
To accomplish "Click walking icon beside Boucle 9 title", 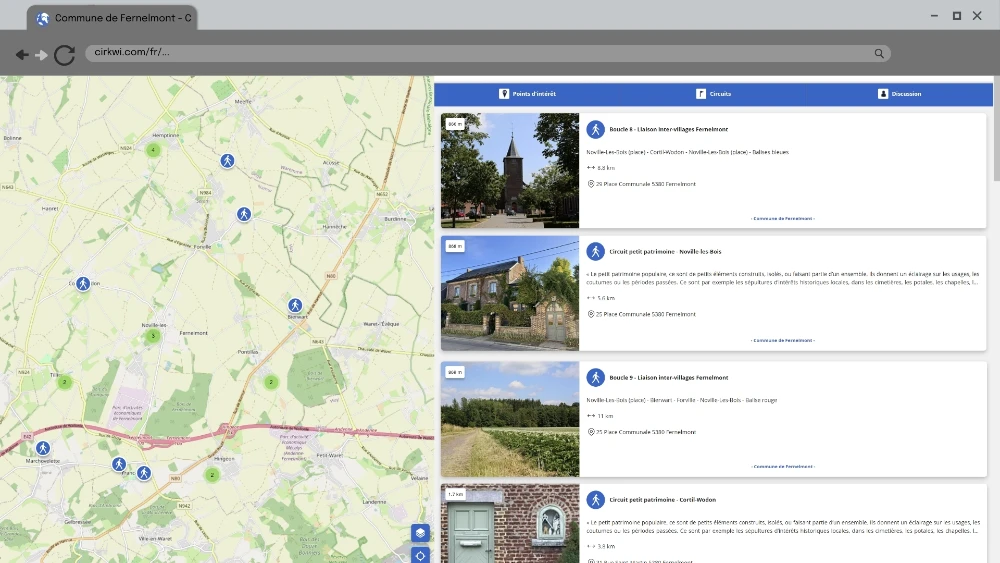I will tap(596, 377).
